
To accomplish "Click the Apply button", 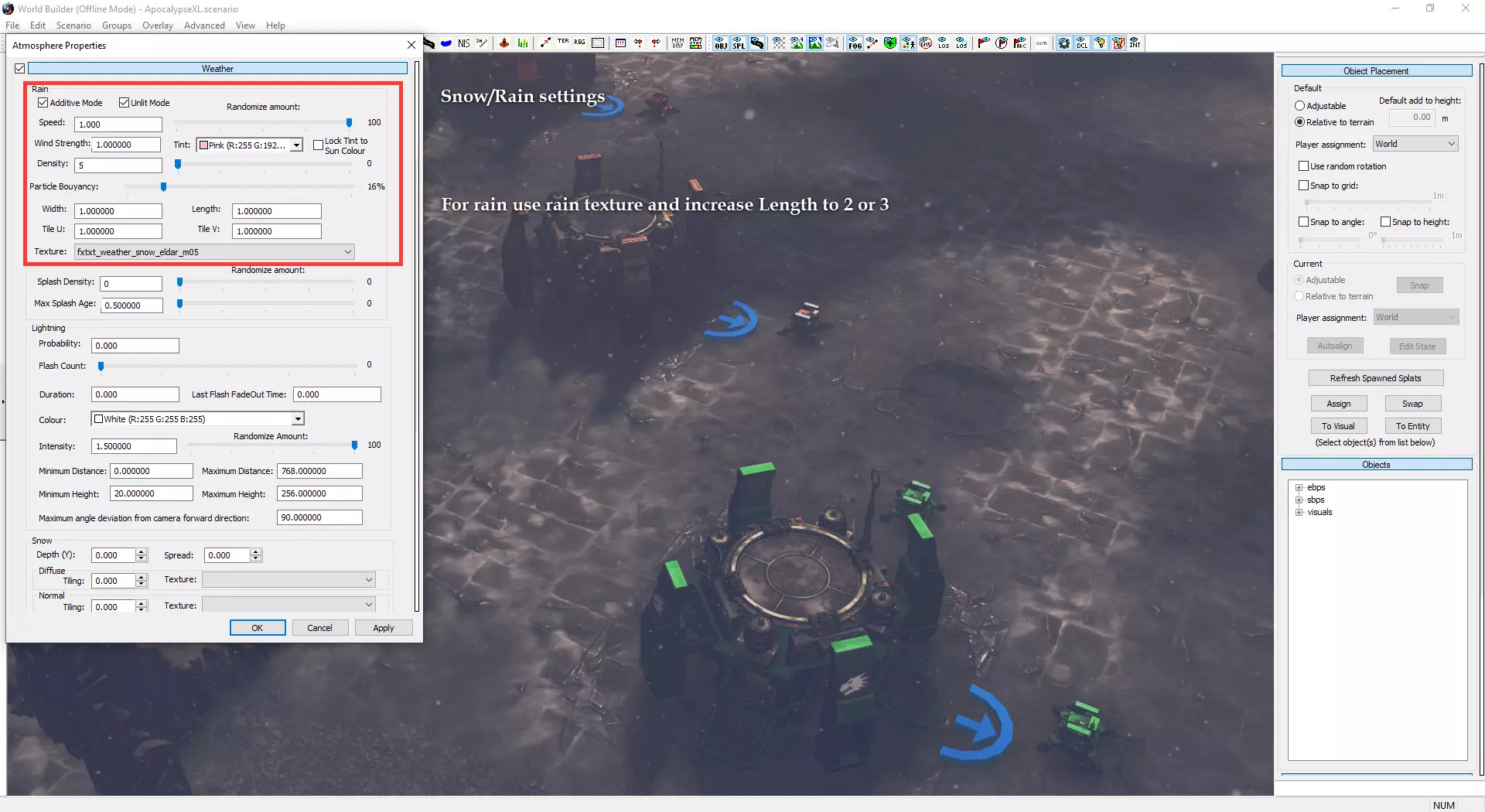I will click(384, 628).
